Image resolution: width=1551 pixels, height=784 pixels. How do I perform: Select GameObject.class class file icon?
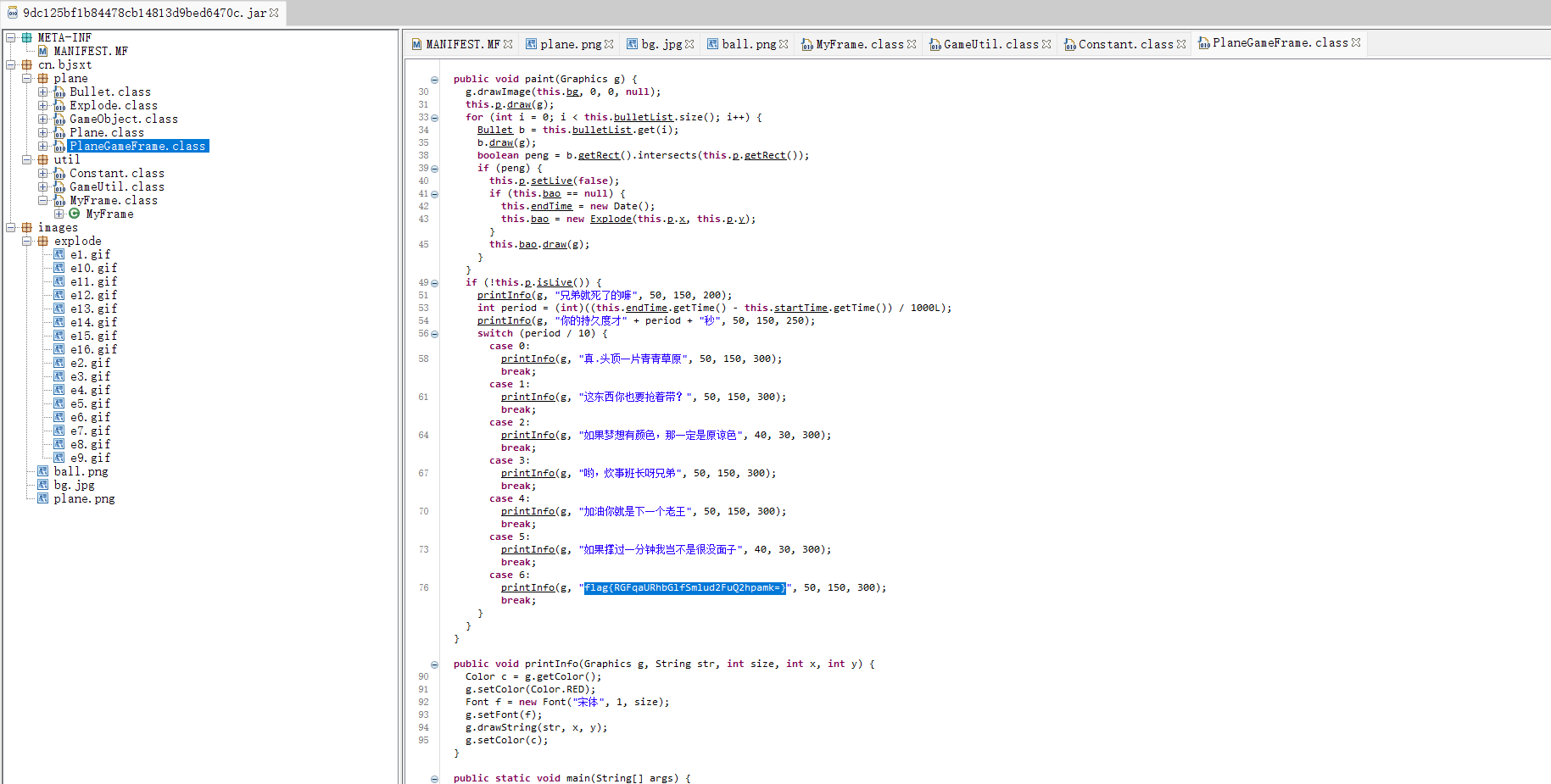[59, 119]
